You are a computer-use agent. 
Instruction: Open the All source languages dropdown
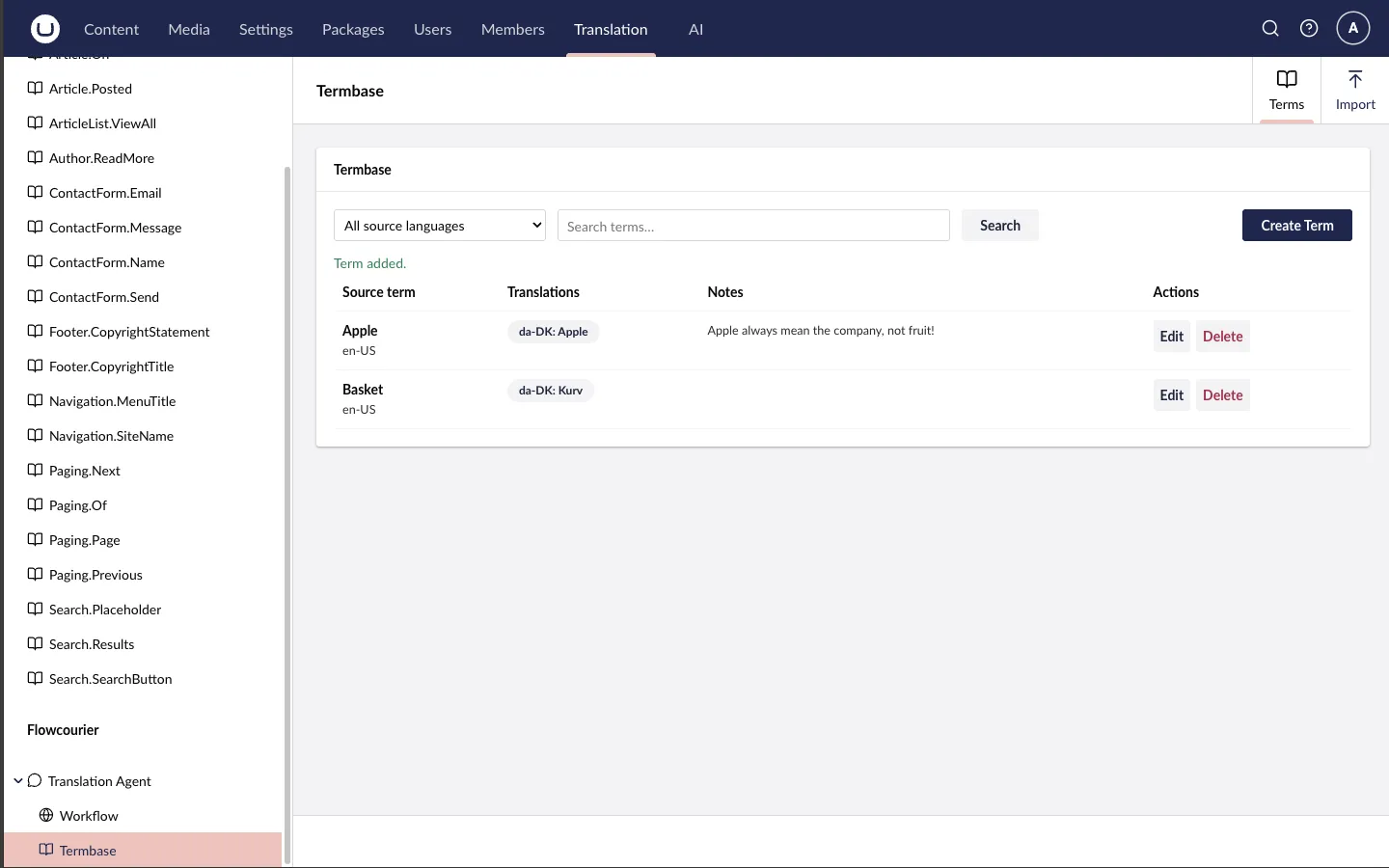tap(440, 226)
